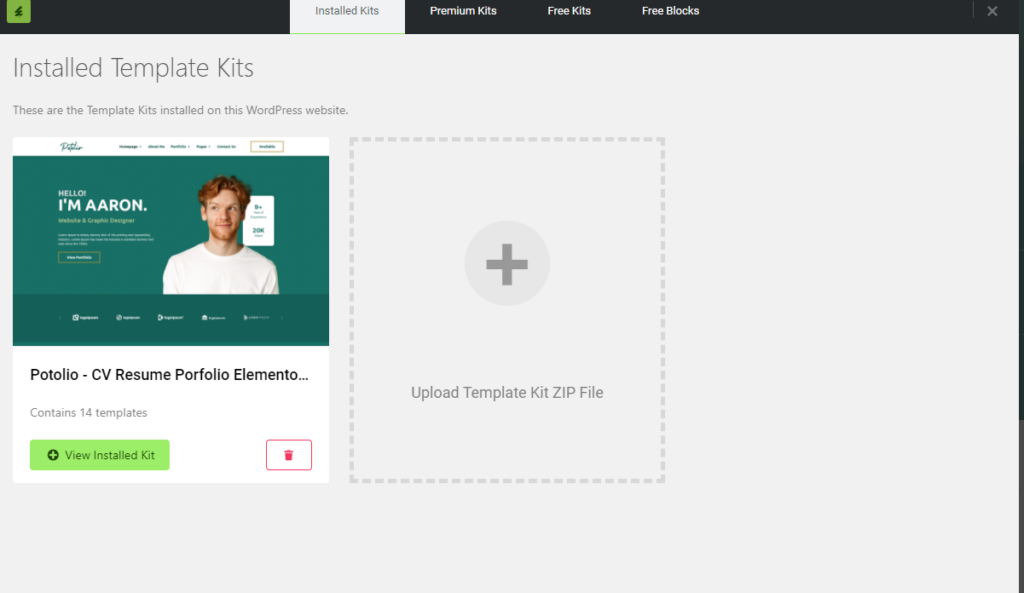The width and height of the screenshot is (1024, 593).
Task: Click the Potolio logo in the preview
Action: click(x=71, y=147)
